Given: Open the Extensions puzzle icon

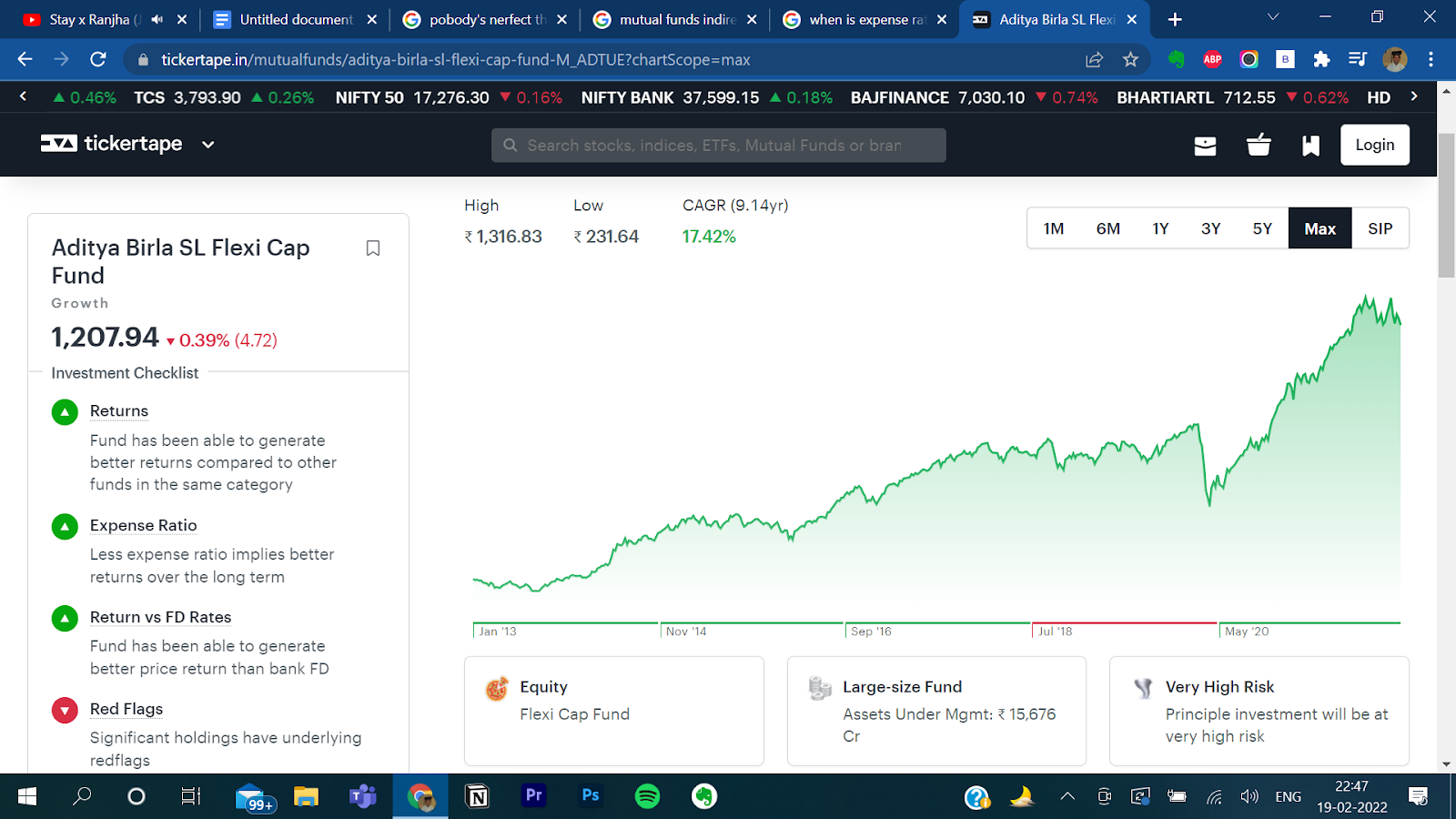Looking at the screenshot, I should pos(1321,59).
